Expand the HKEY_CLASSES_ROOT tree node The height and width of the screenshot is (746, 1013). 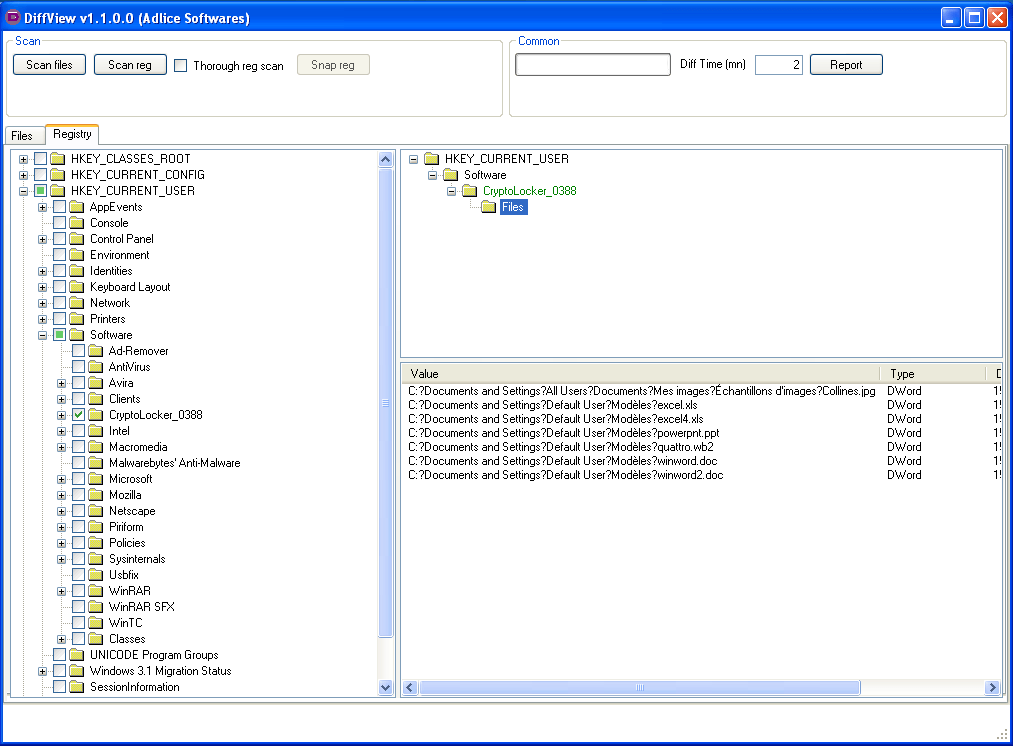pos(24,159)
